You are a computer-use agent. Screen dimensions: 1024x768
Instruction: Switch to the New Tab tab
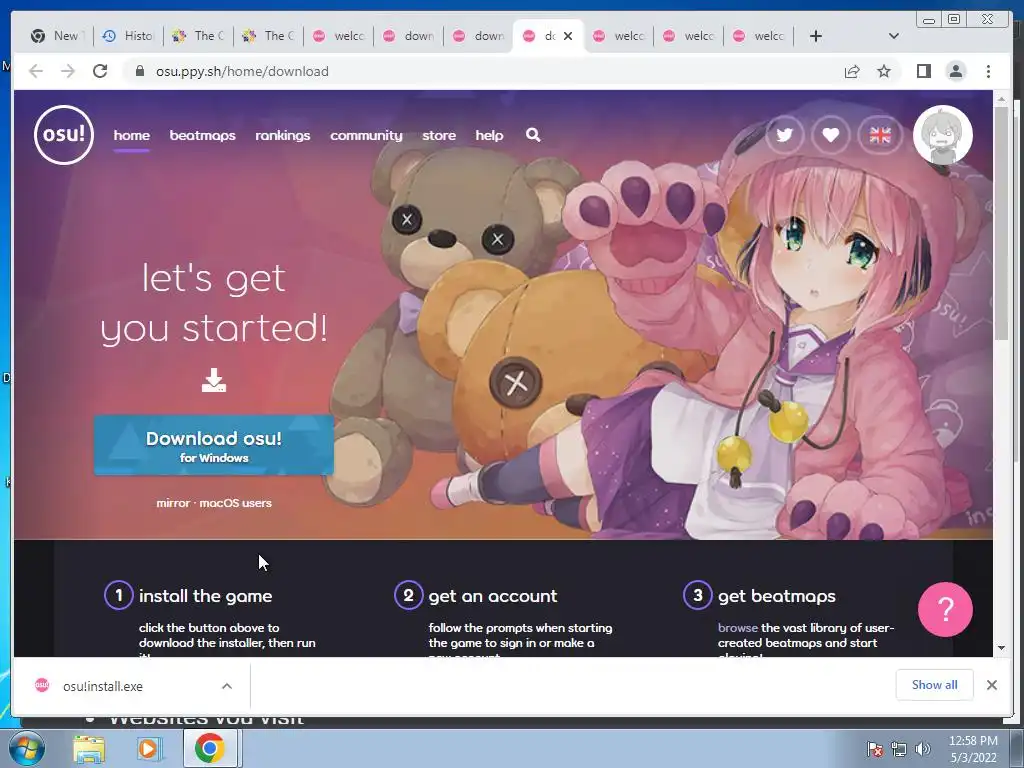point(58,36)
